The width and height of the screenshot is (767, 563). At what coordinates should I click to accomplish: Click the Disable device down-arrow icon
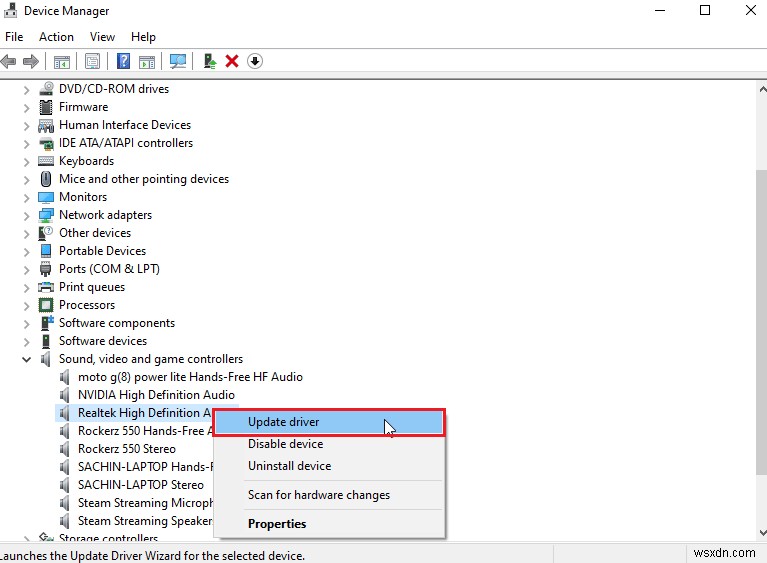(255, 61)
